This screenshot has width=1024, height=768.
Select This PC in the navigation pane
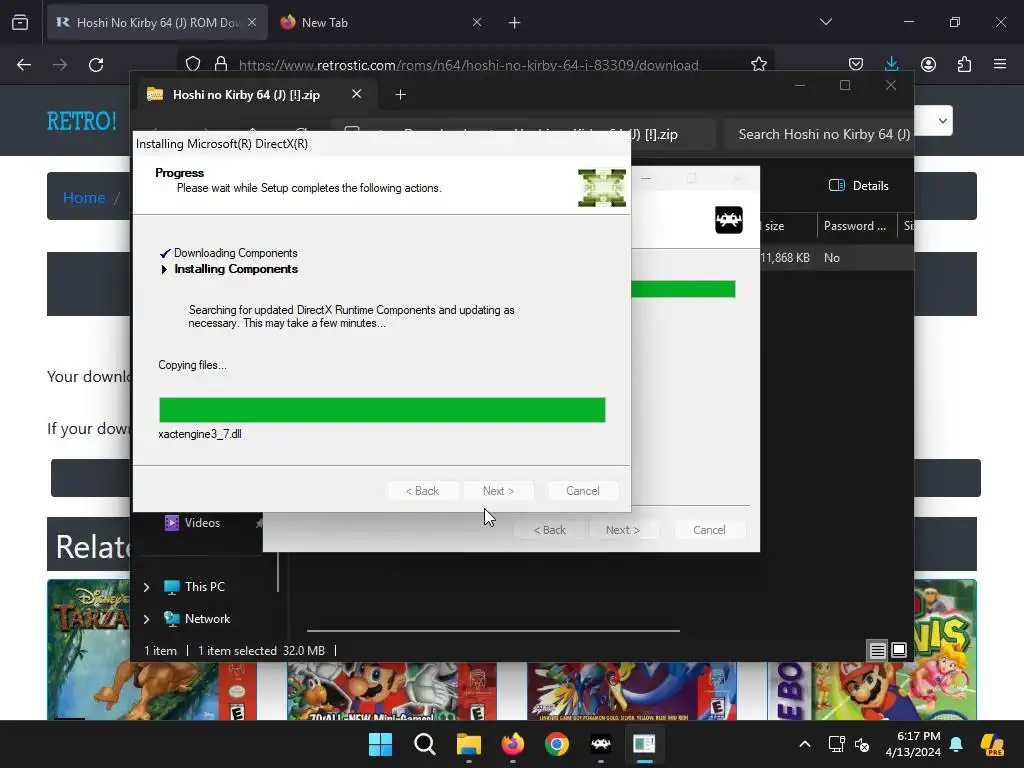click(x=204, y=586)
